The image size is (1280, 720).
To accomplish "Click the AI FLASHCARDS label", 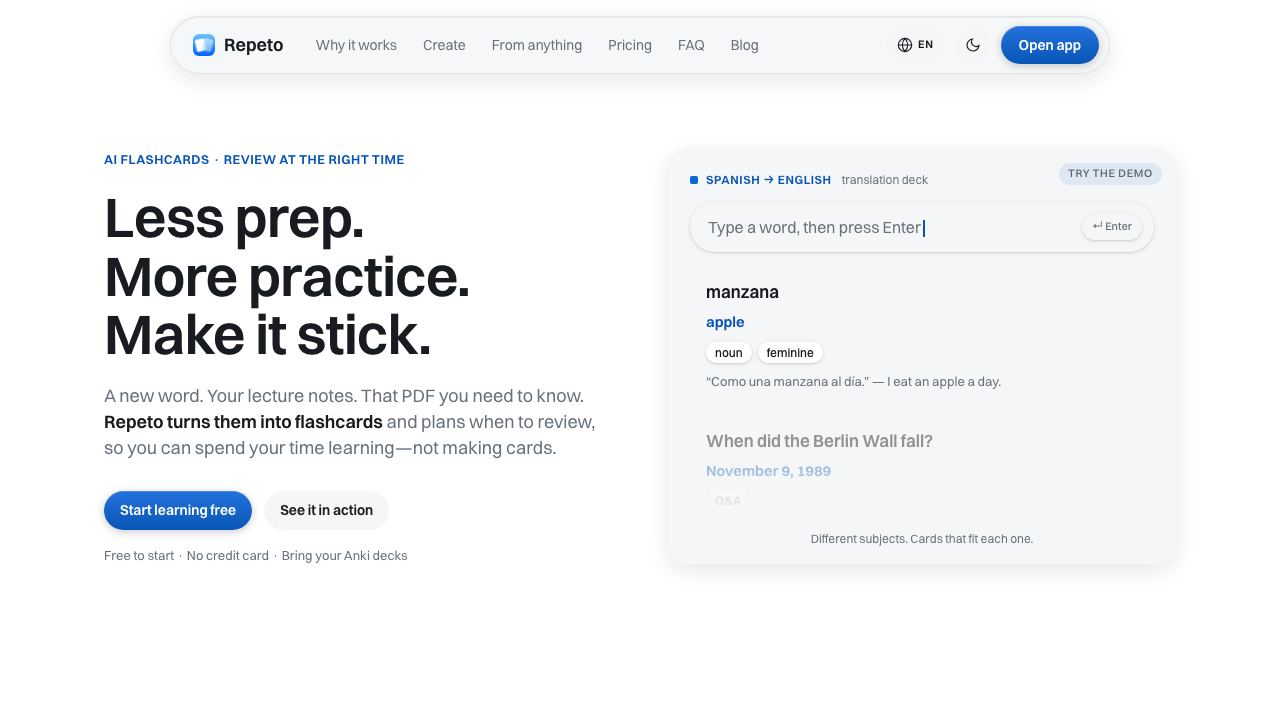I will (157, 160).
